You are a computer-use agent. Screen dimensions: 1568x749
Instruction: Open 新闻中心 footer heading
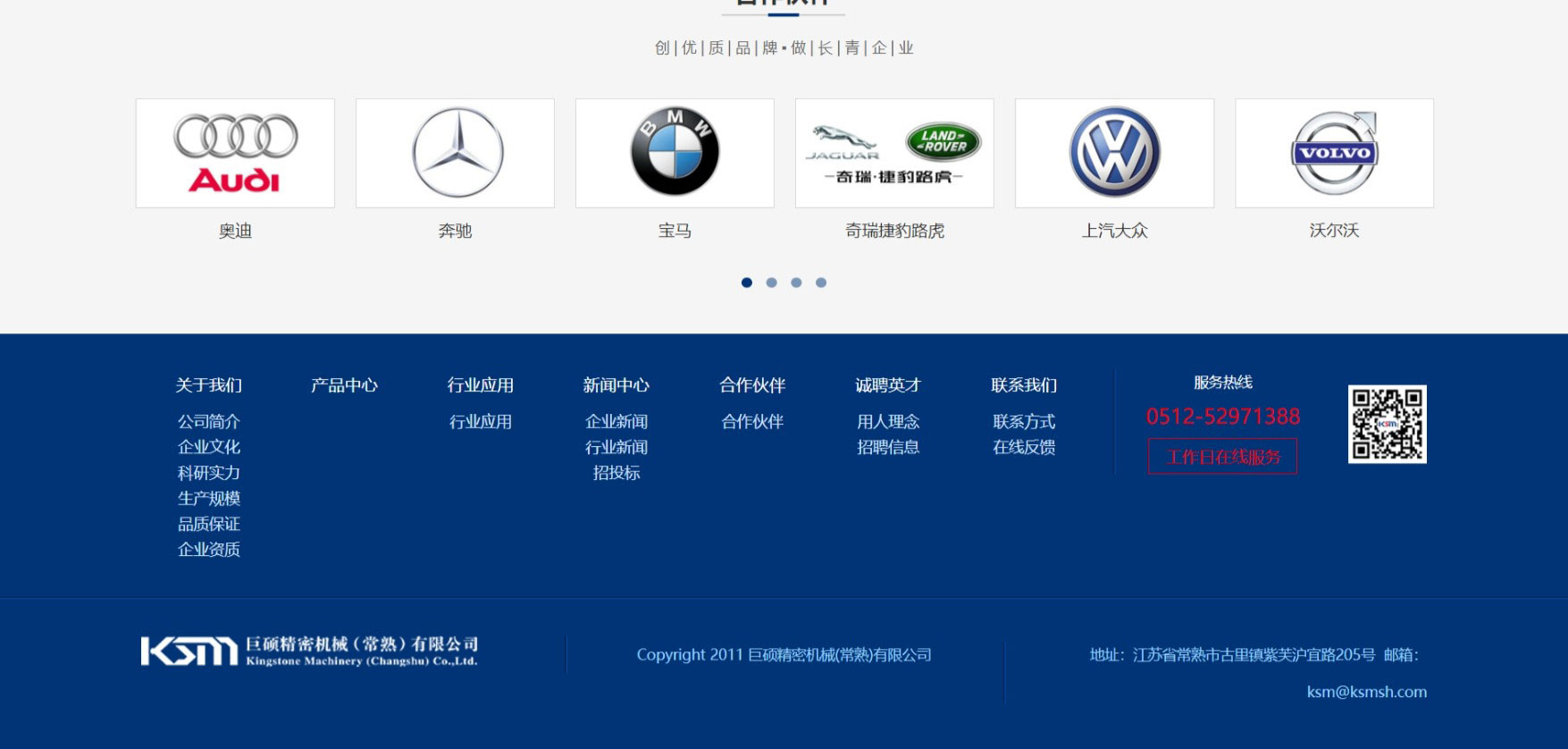[x=616, y=385]
